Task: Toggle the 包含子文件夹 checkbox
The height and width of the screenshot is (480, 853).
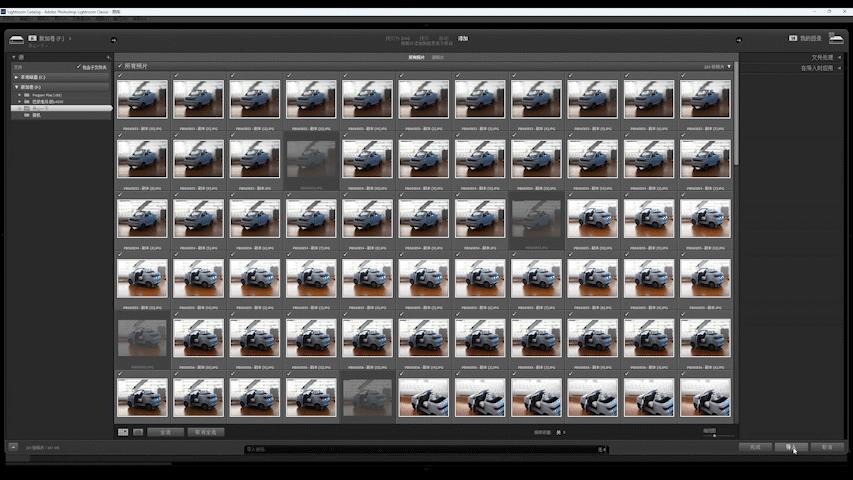Action: [x=79, y=67]
